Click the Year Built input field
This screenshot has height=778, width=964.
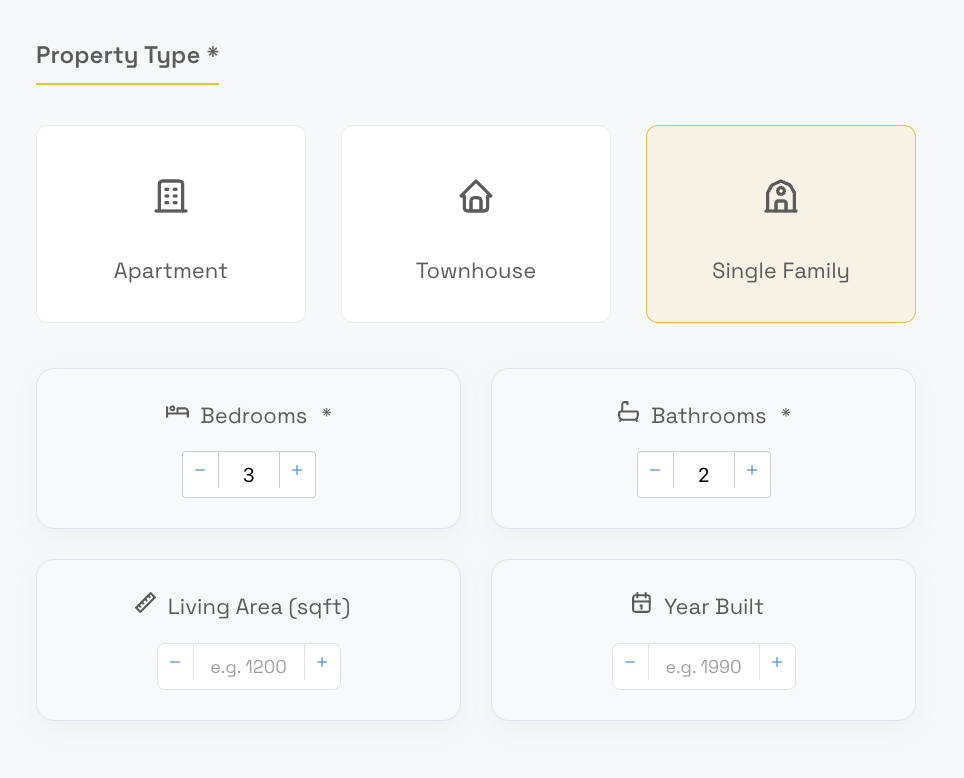pos(703,666)
